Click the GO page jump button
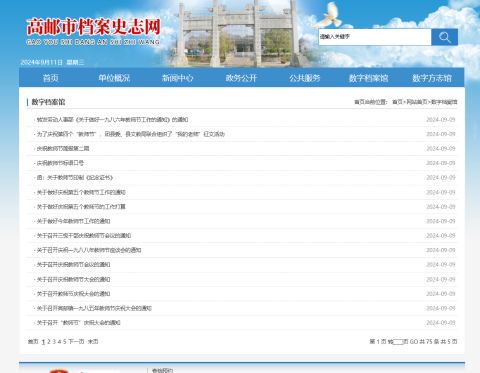 (414, 342)
